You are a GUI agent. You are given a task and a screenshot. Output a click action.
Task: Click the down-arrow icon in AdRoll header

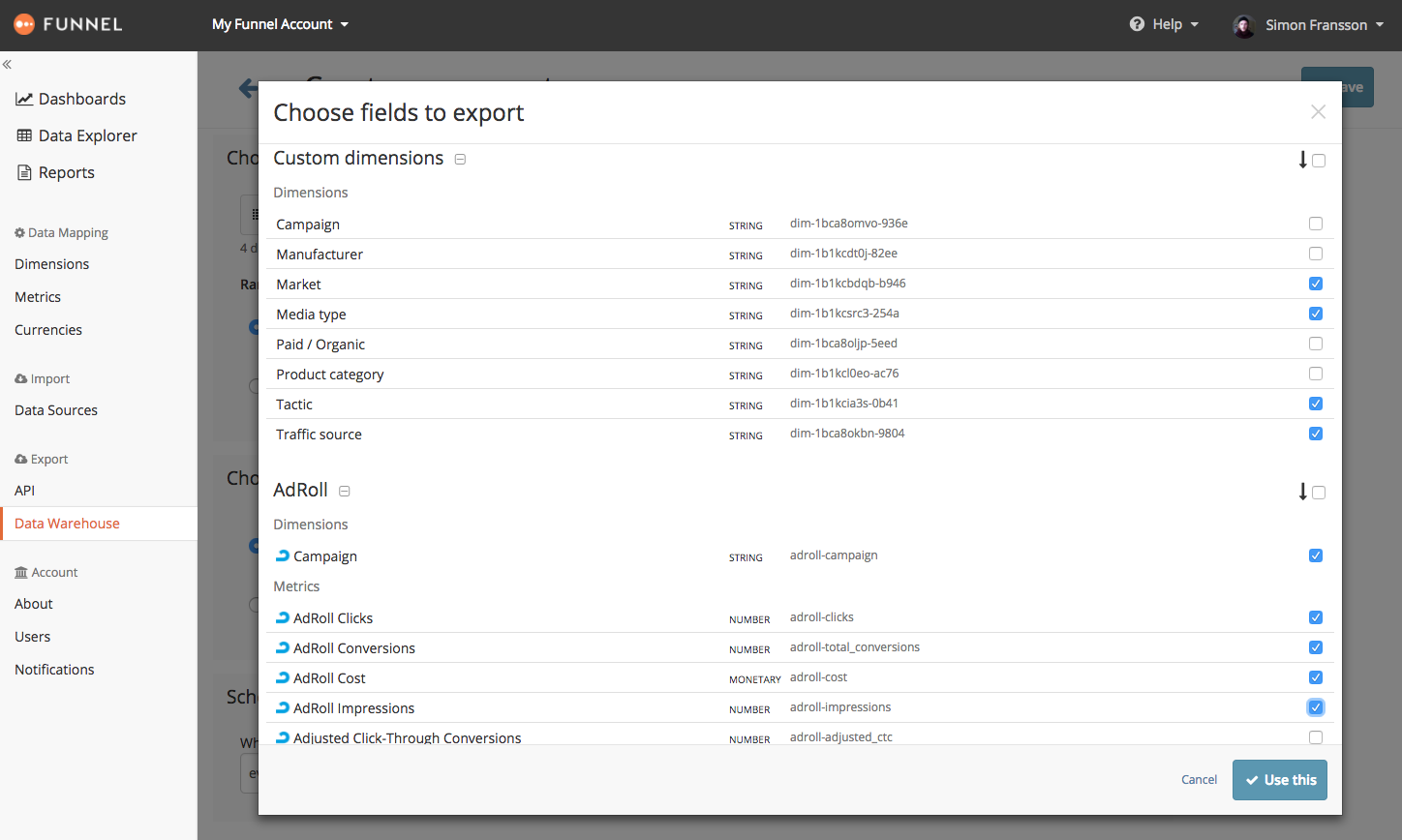click(1303, 492)
